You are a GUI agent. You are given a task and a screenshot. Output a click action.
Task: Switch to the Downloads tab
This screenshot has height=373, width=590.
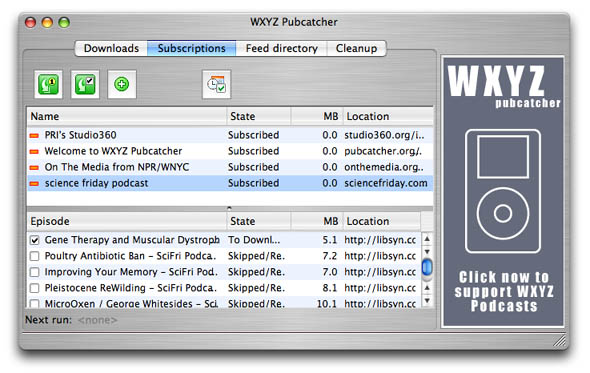click(x=111, y=49)
